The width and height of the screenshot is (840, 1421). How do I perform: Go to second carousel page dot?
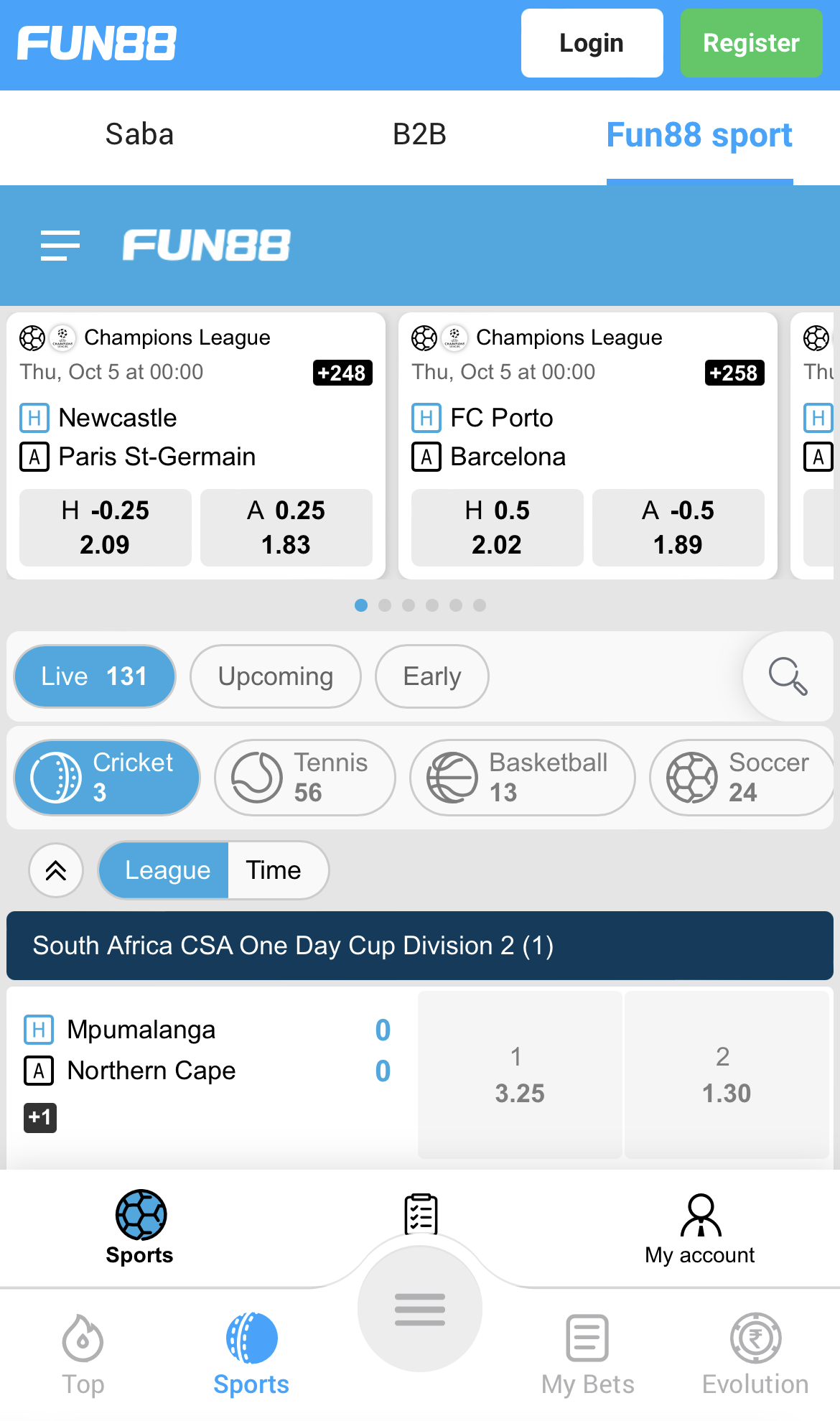tap(385, 605)
